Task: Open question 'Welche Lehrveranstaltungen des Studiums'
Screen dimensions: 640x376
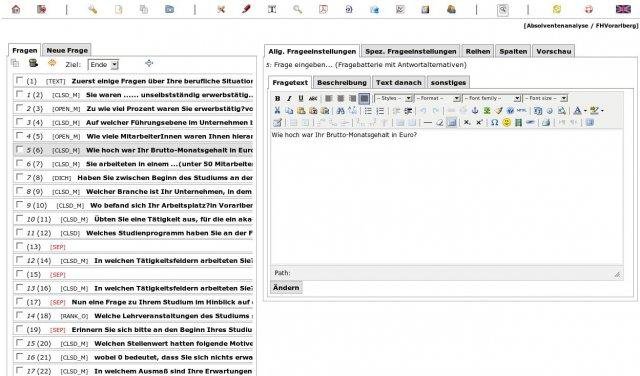Action: tap(172, 316)
